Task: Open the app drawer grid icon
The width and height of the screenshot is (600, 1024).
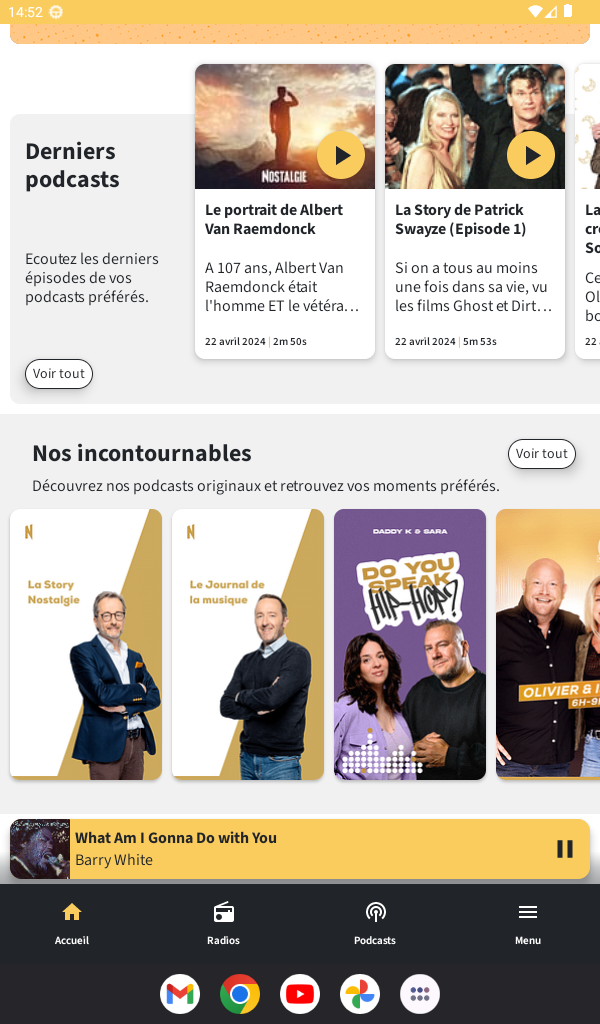Action: point(420,994)
